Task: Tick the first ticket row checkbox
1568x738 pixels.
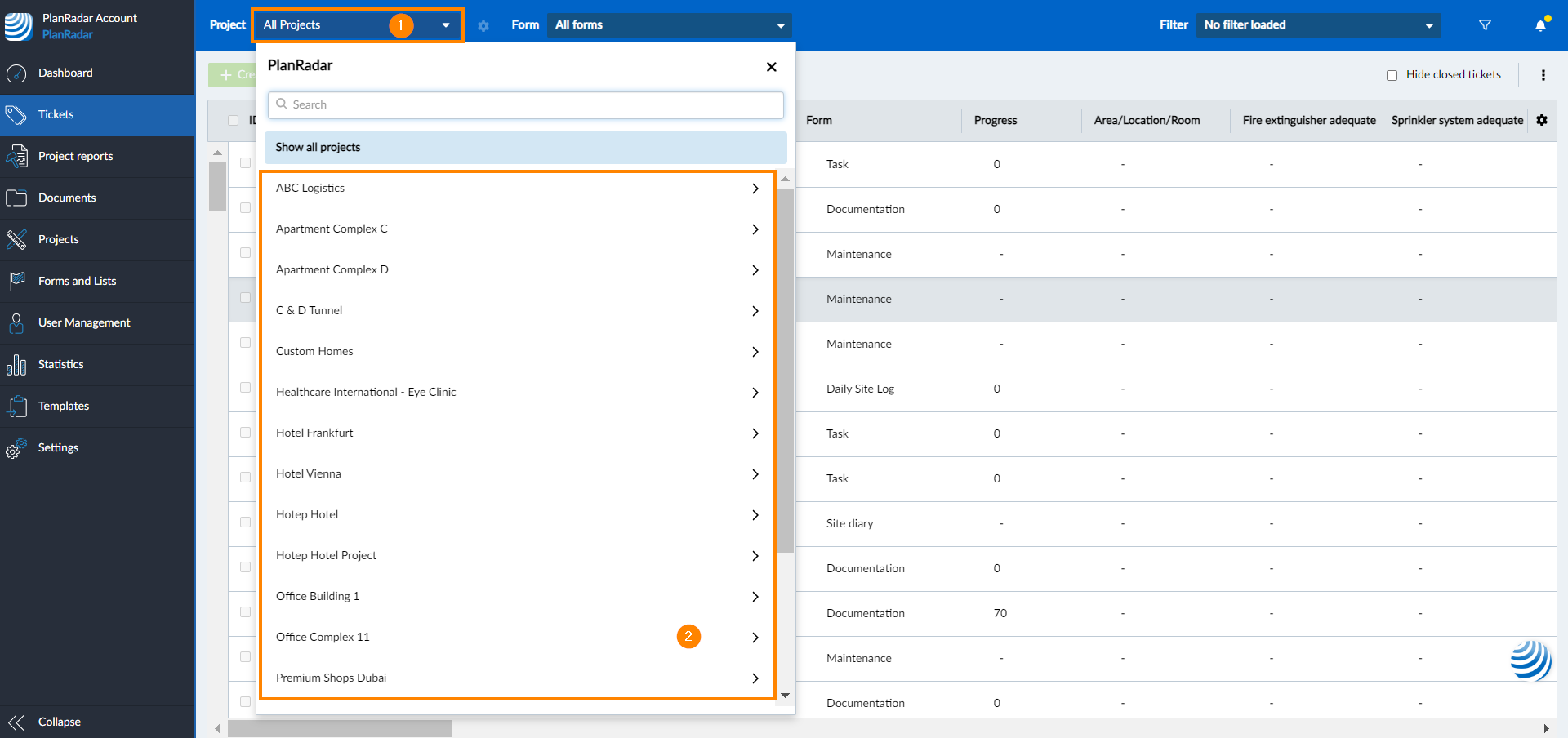Action: point(245,163)
